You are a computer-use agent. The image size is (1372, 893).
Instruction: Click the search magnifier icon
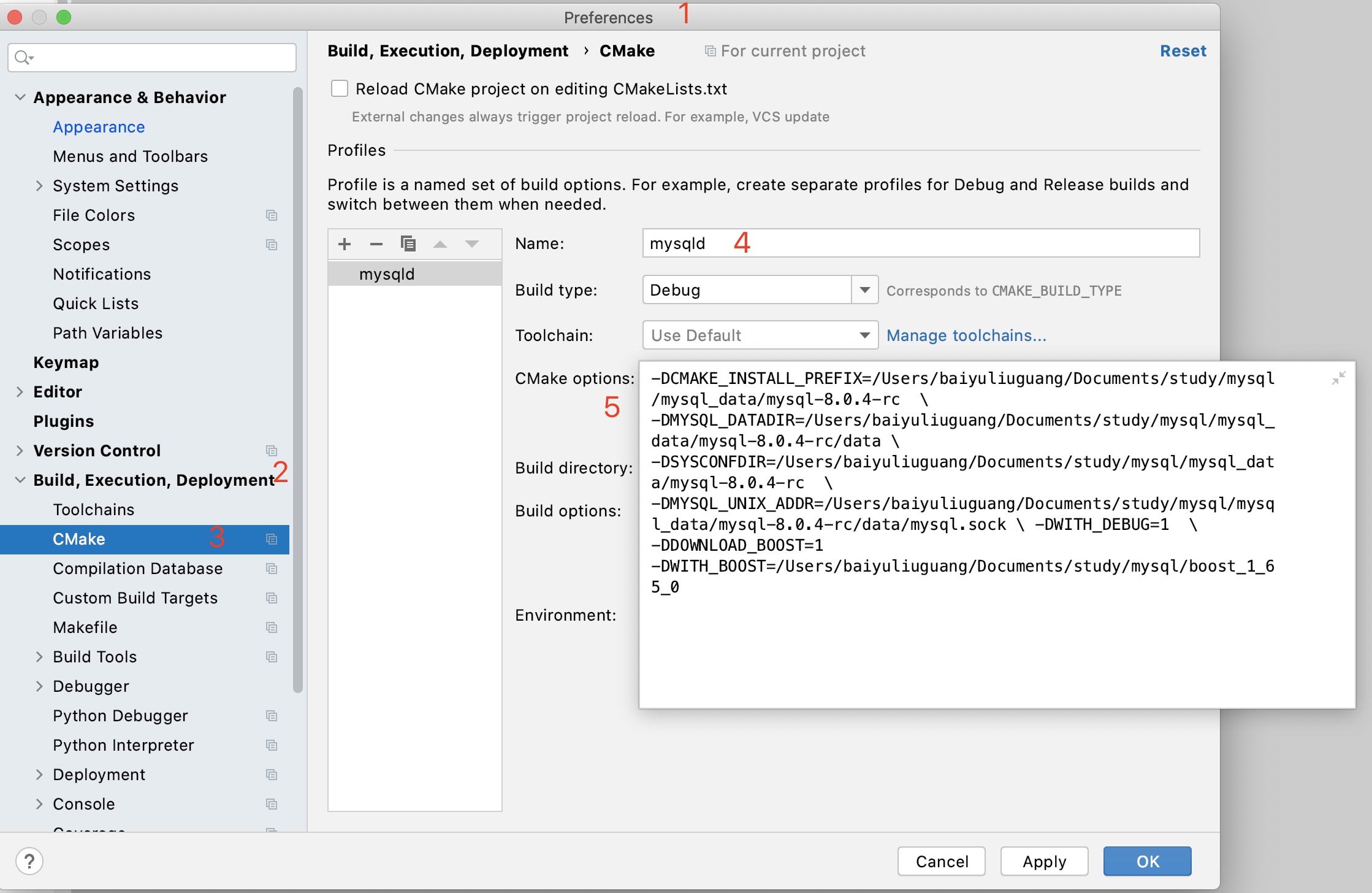(23, 58)
